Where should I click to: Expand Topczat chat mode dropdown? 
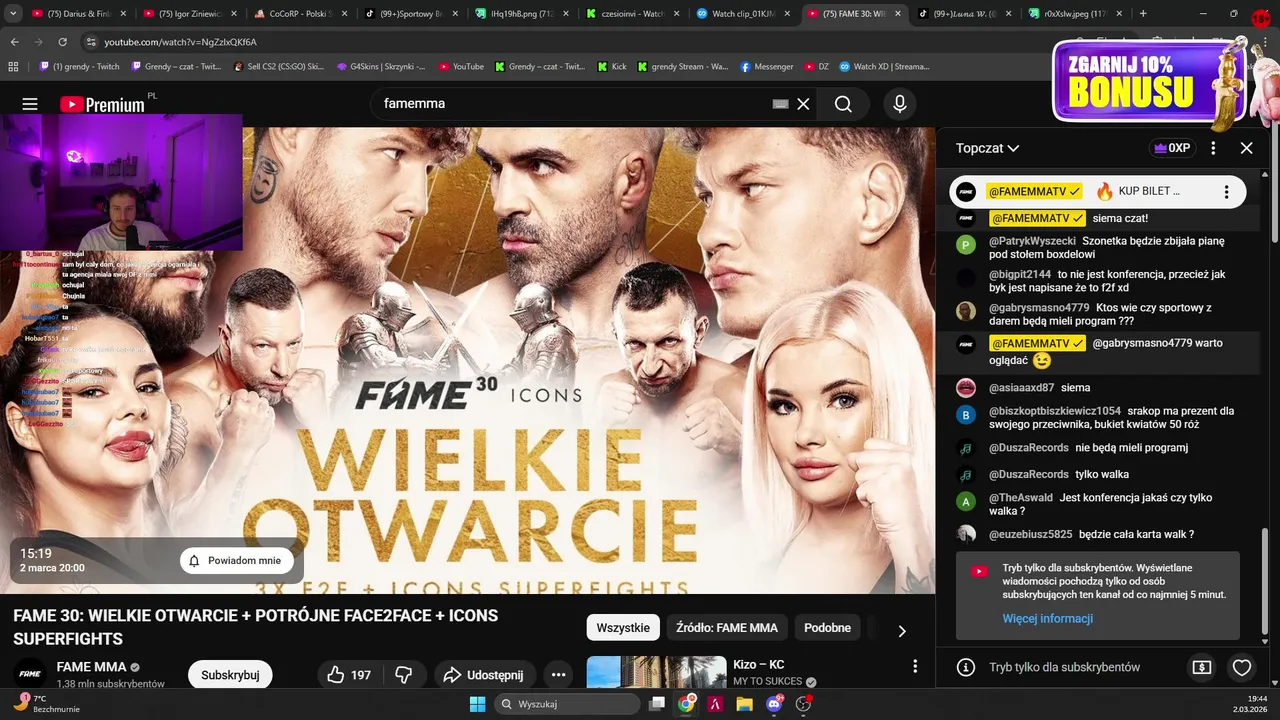987,148
